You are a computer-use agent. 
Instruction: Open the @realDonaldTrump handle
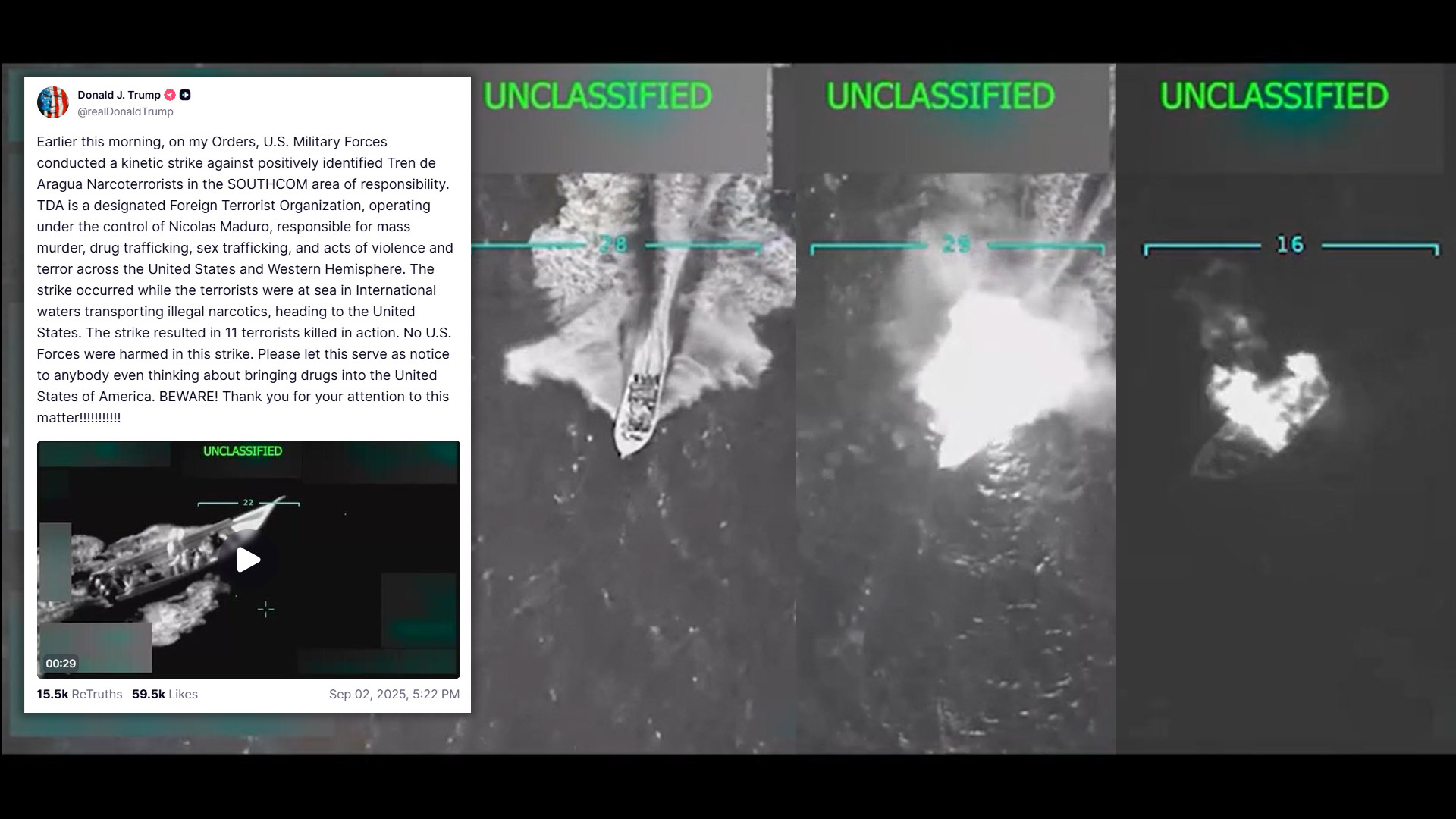coord(125,111)
